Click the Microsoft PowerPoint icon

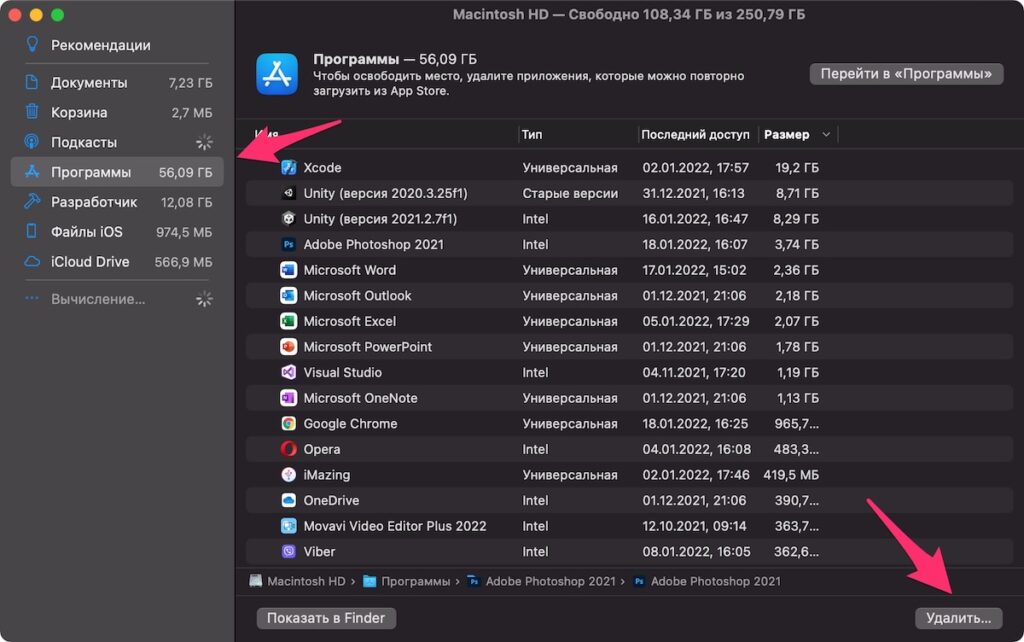pos(289,347)
